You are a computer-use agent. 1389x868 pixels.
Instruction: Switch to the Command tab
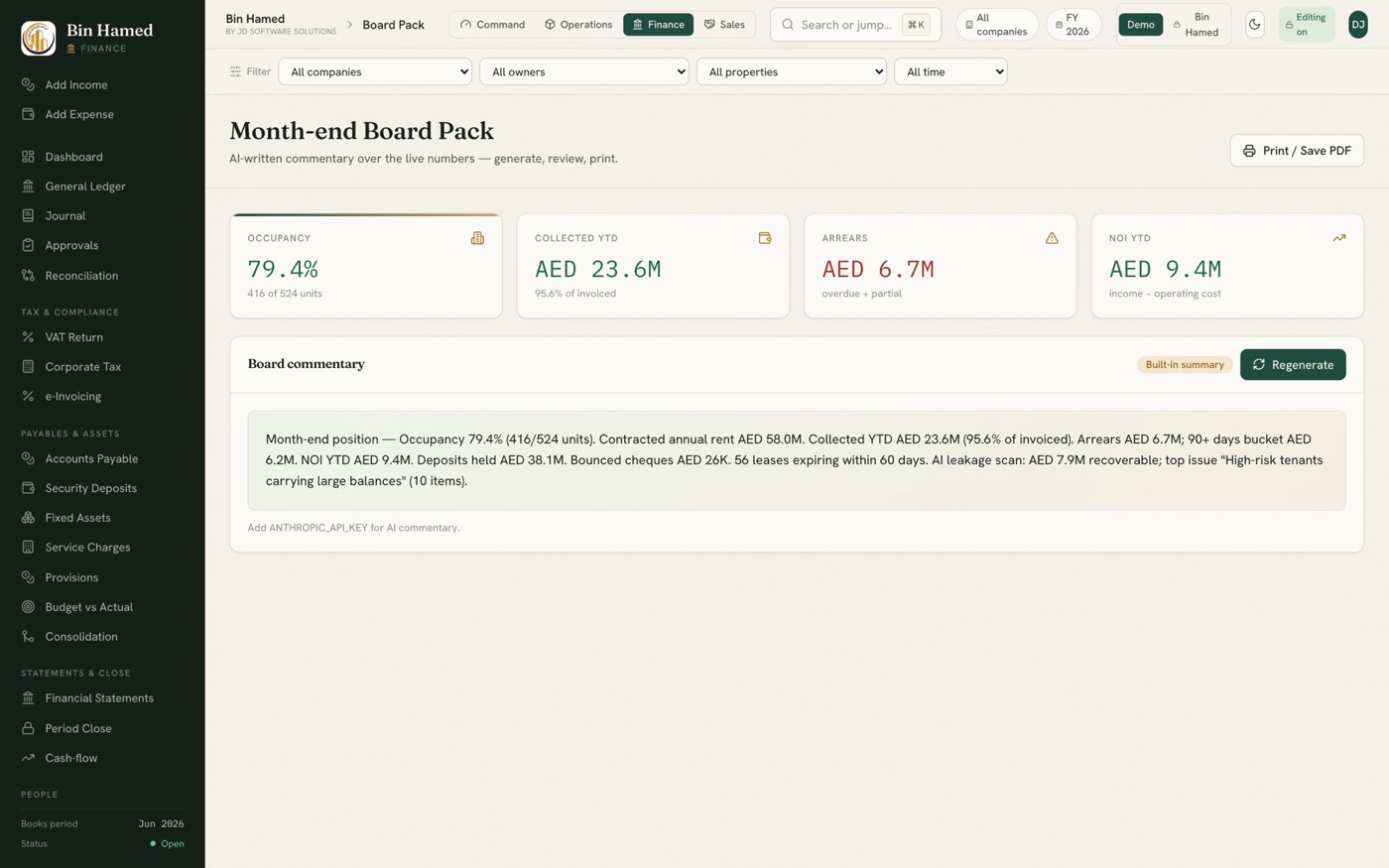[x=493, y=25]
